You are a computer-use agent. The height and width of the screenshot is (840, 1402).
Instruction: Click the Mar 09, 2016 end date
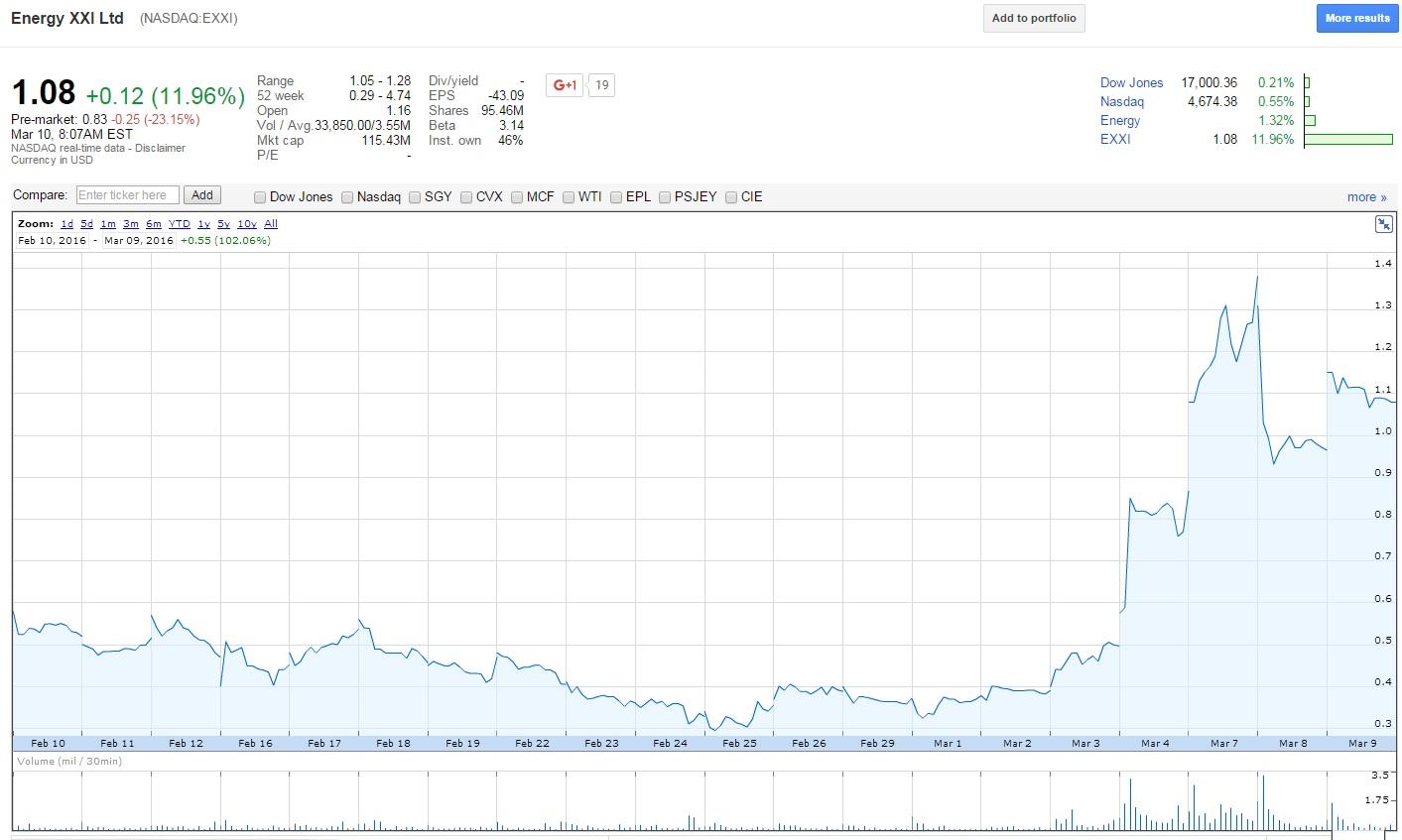pos(138,240)
